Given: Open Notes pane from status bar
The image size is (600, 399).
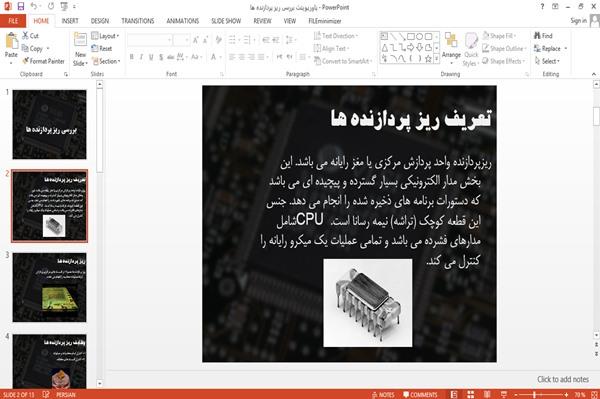Looking at the screenshot, I should click(x=383, y=395).
